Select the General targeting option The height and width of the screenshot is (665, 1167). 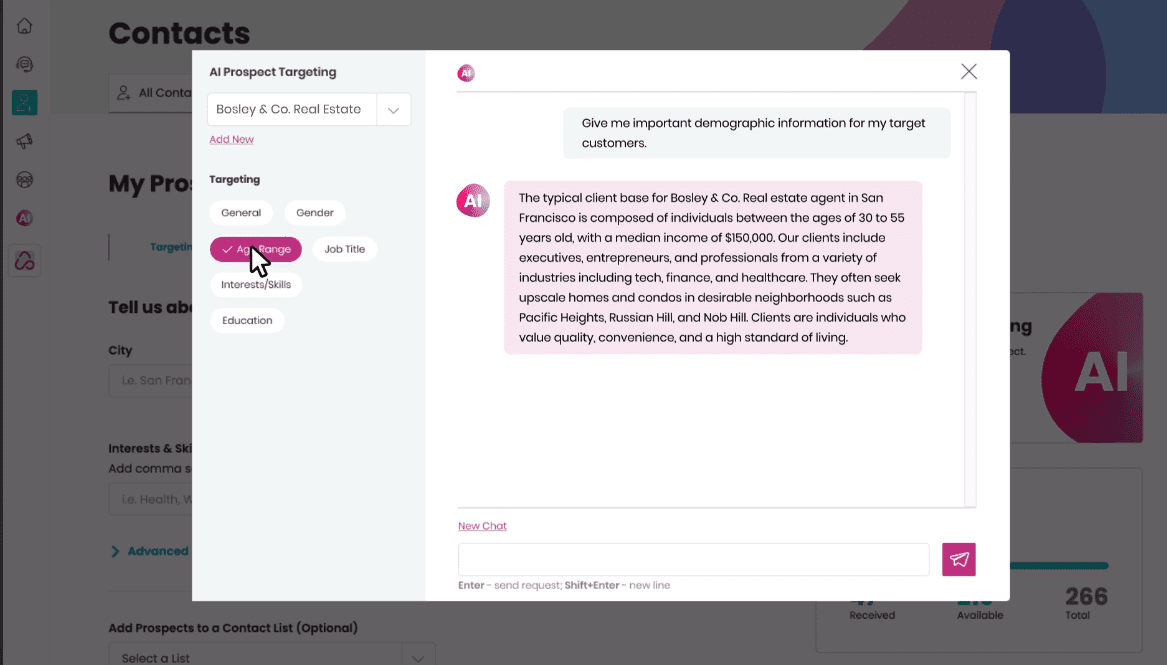click(x=241, y=213)
